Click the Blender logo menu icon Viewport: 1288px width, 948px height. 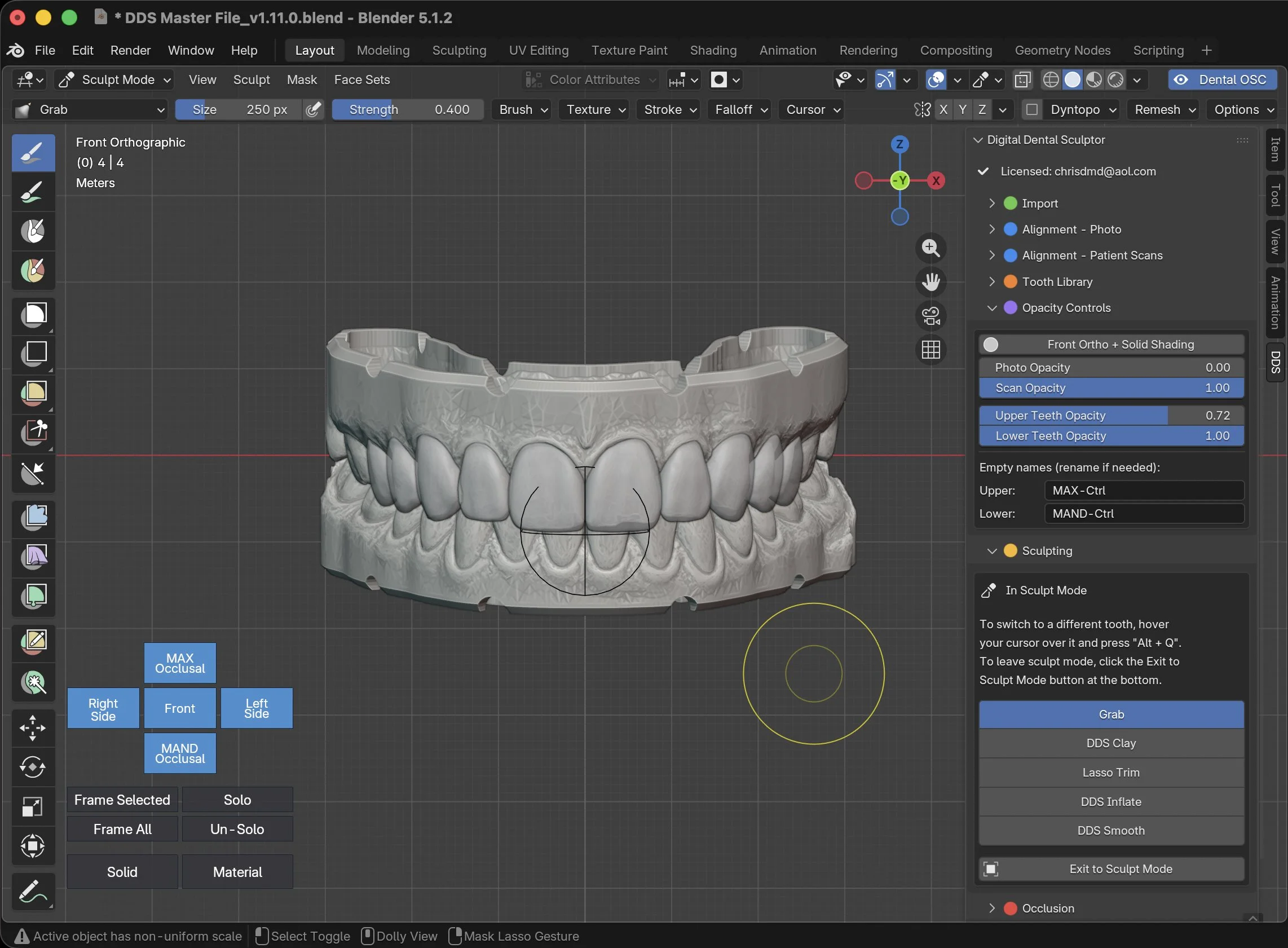click(15, 51)
